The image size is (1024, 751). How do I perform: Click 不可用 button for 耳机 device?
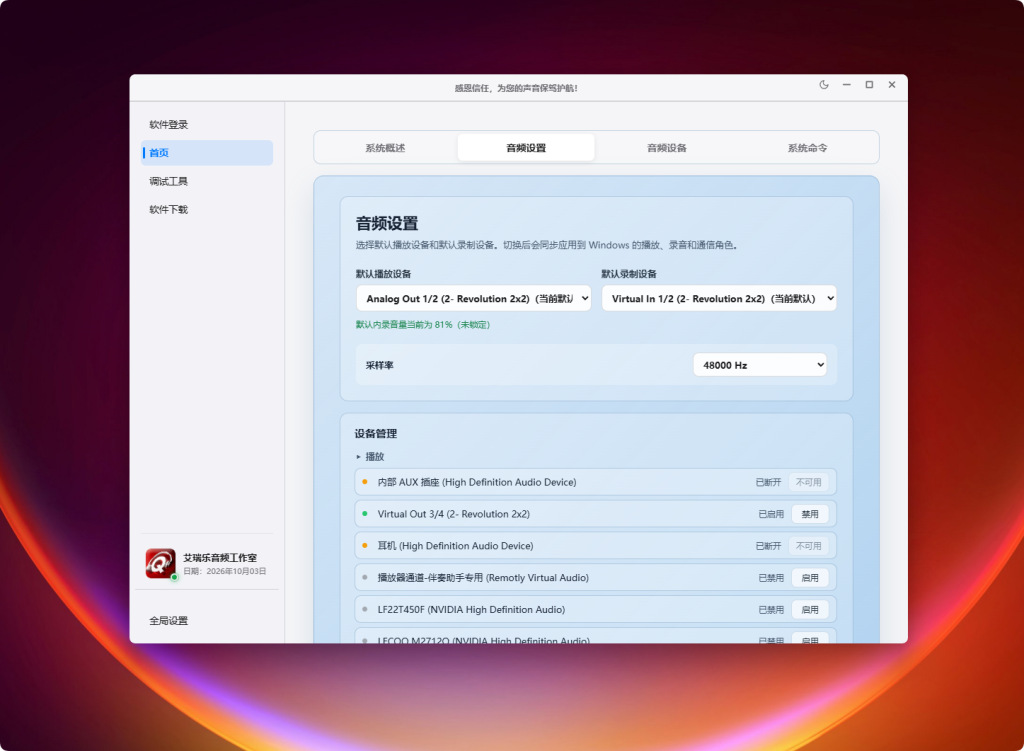click(x=808, y=546)
